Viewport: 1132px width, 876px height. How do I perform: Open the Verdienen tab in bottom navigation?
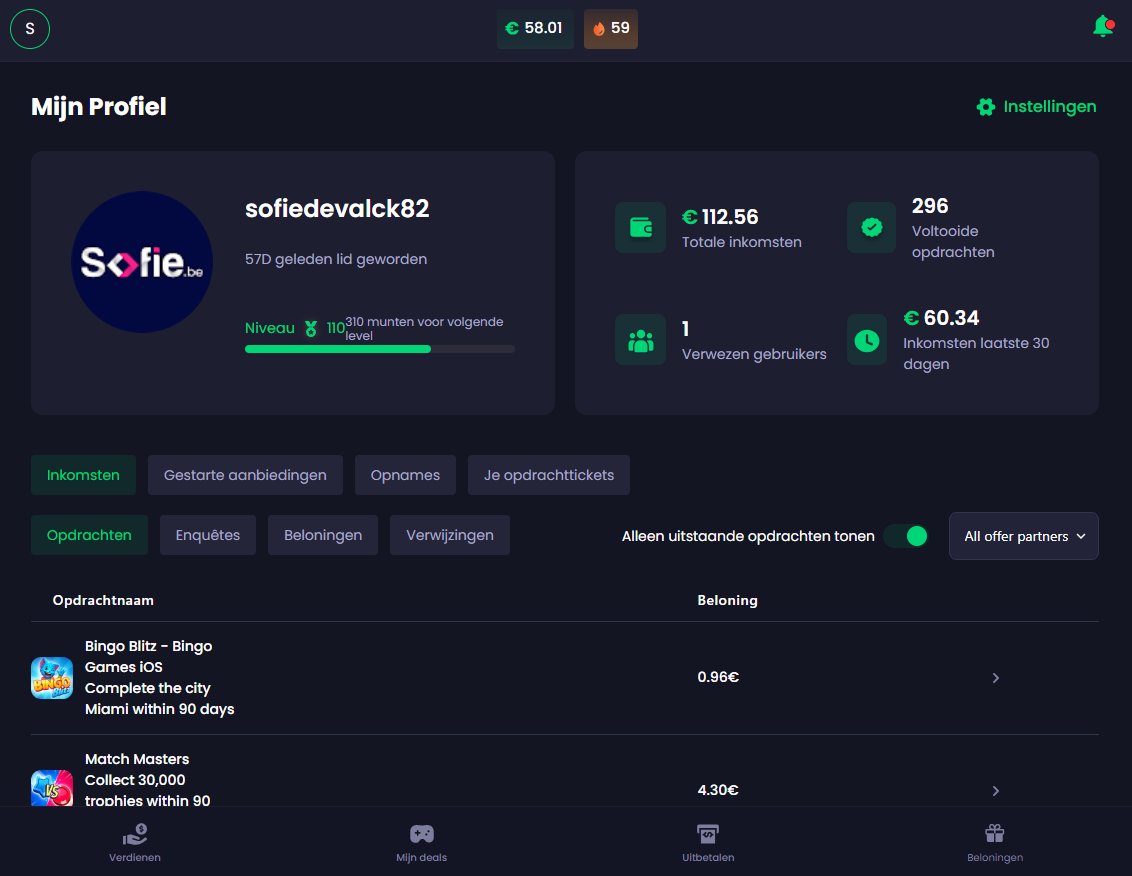pyautogui.click(x=135, y=843)
